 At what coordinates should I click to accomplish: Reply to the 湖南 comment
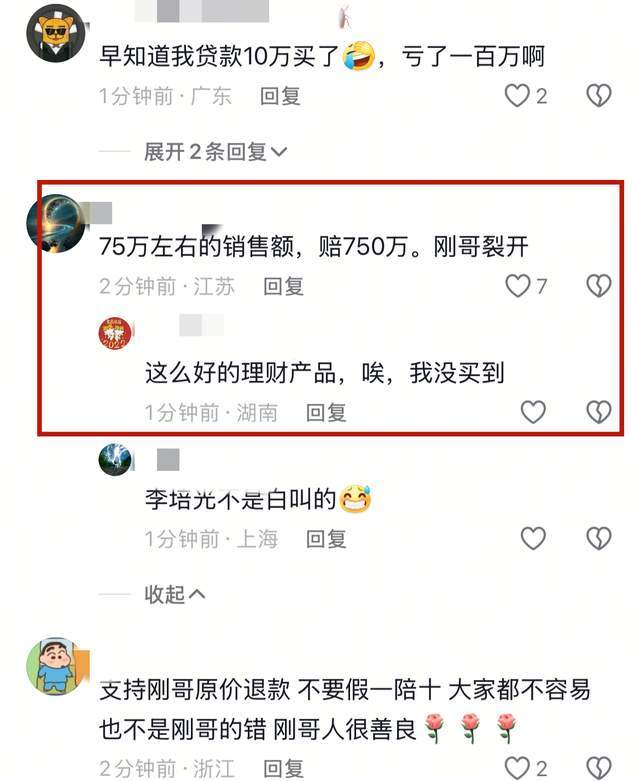click(326, 413)
